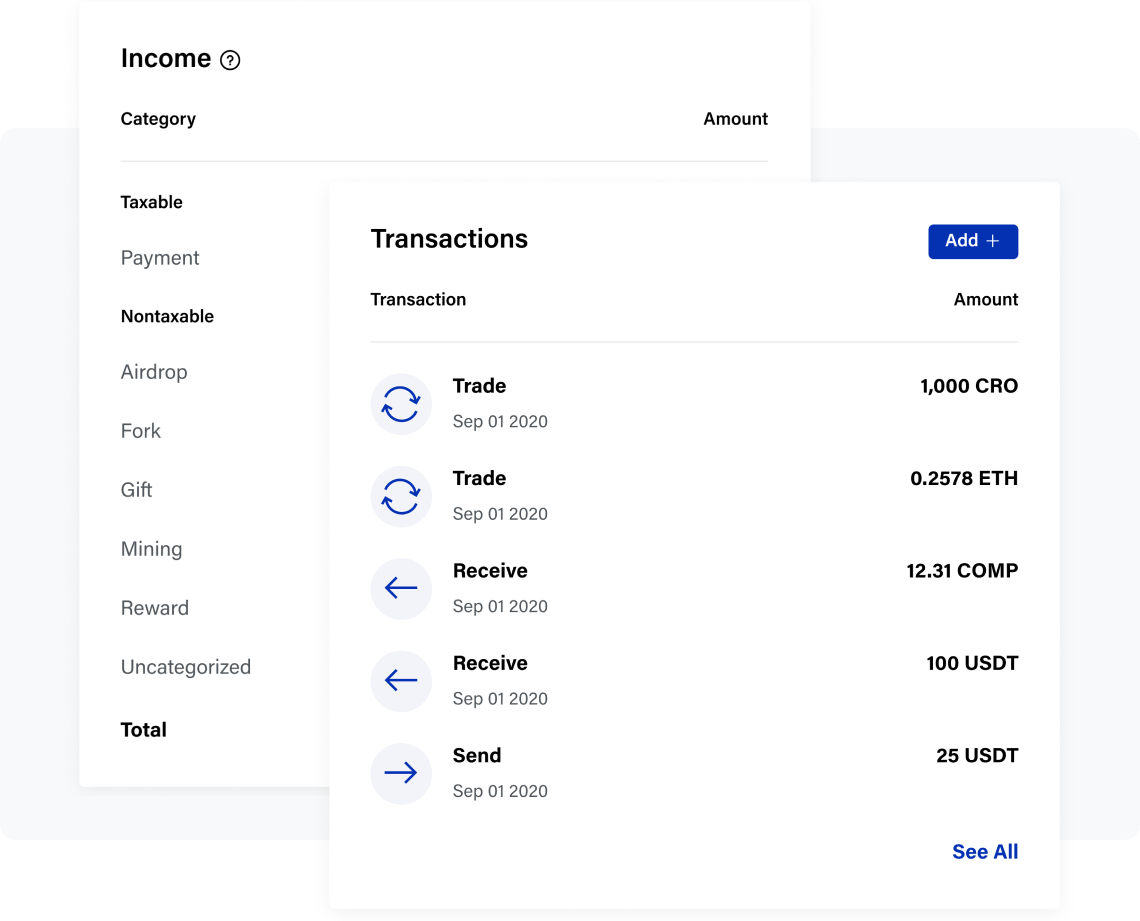Click the trade icon for 0.2578 ETH
Screen dimensions: 1140x921
[401, 496]
